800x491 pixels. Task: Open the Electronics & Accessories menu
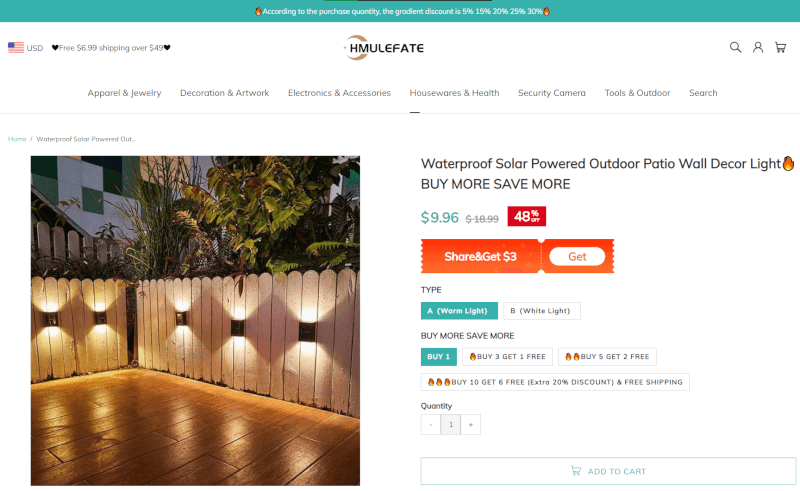(x=339, y=93)
